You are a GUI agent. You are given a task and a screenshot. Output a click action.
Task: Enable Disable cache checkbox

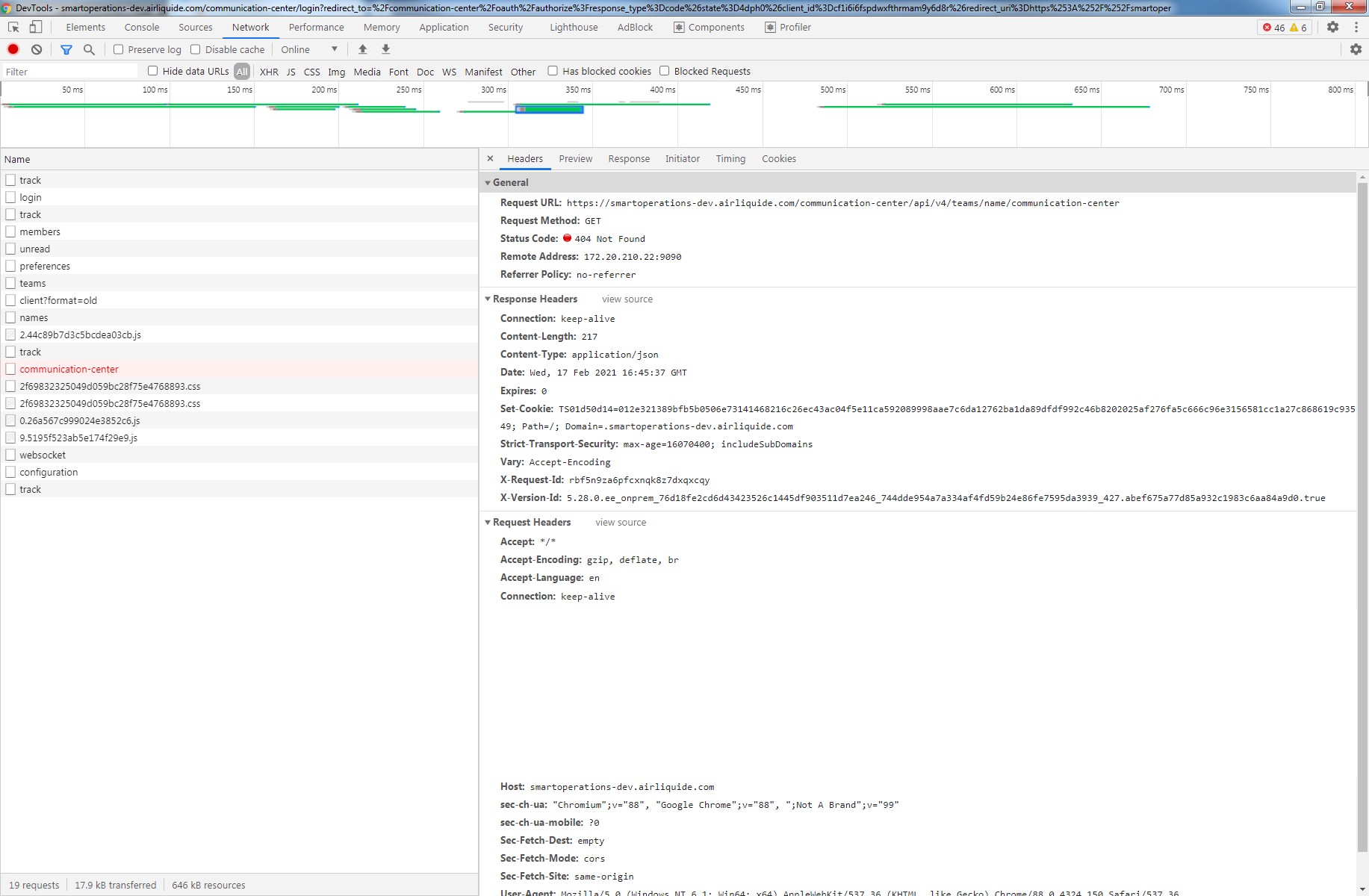pyautogui.click(x=196, y=49)
